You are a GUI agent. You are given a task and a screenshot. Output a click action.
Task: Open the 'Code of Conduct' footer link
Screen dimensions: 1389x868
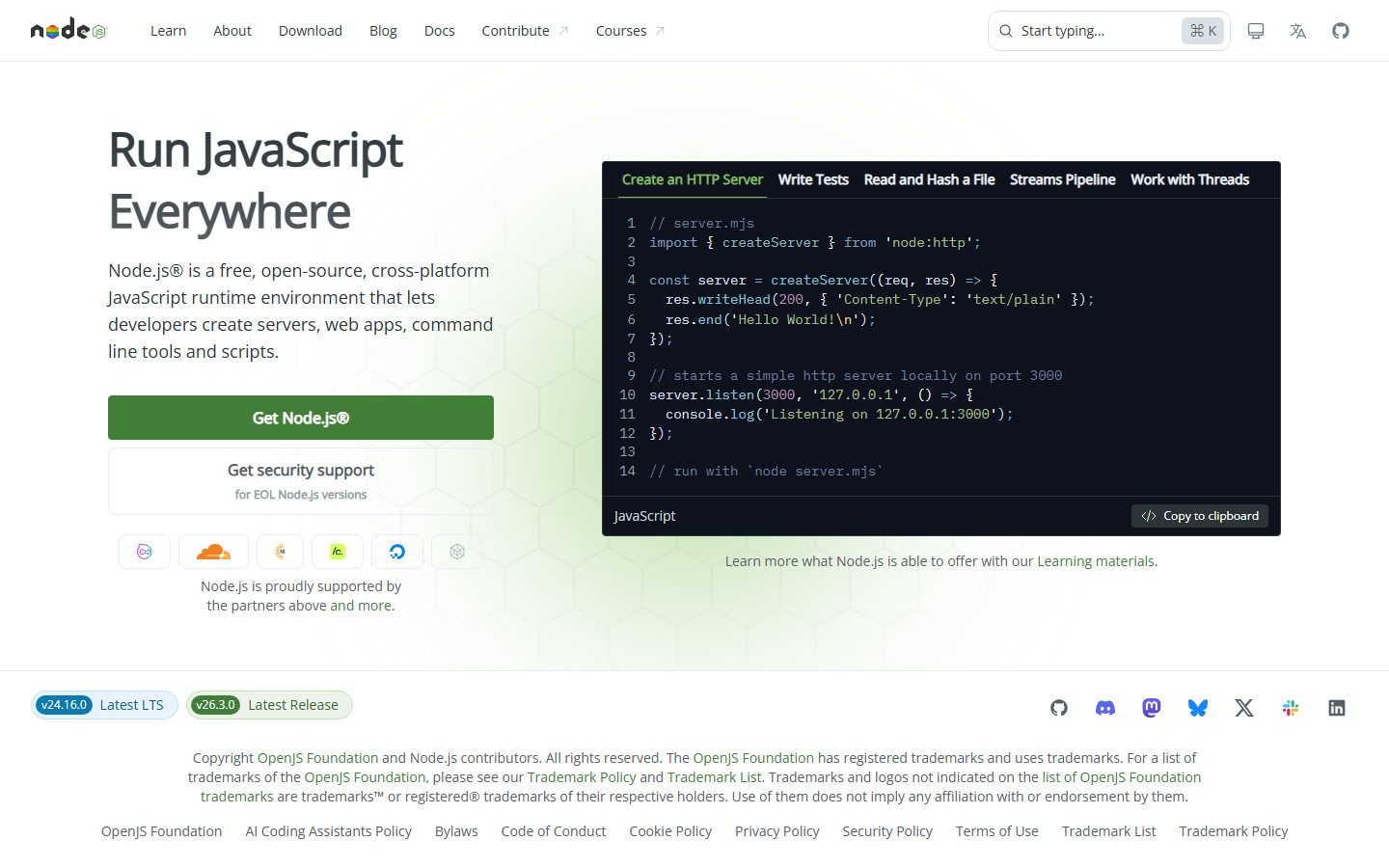(554, 831)
